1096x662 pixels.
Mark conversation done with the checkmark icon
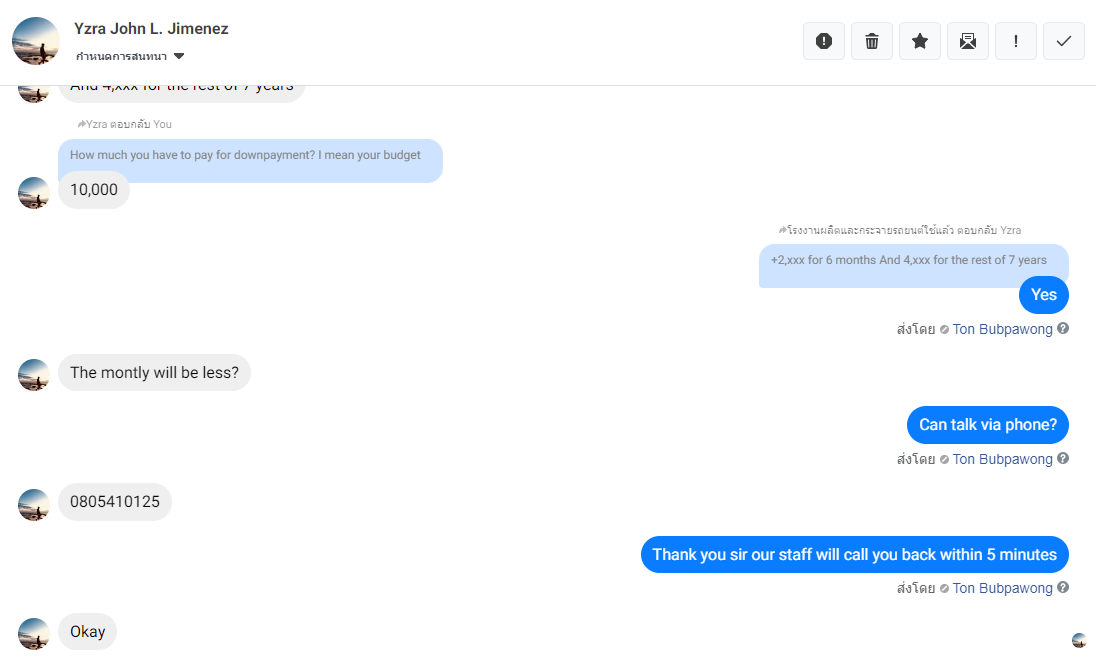tap(1064, 41)
